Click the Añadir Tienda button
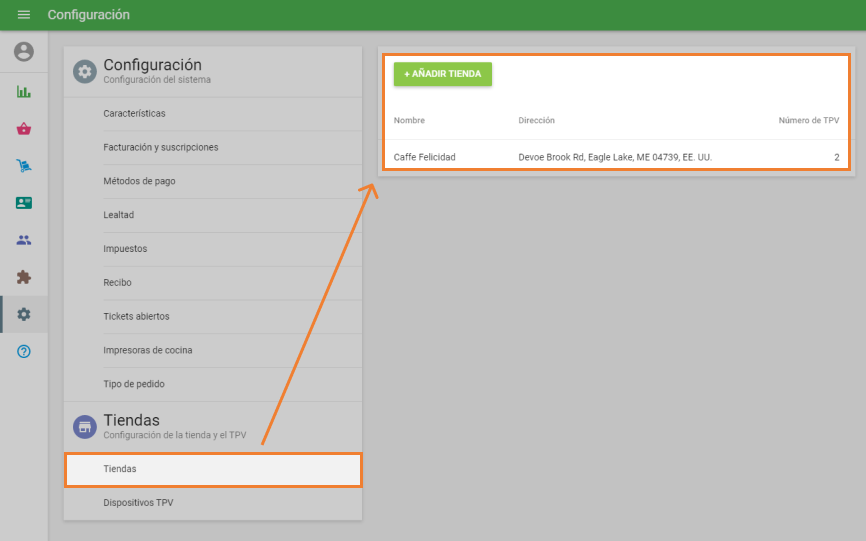This screenshot has width=866, height=541. pos(442,74)
